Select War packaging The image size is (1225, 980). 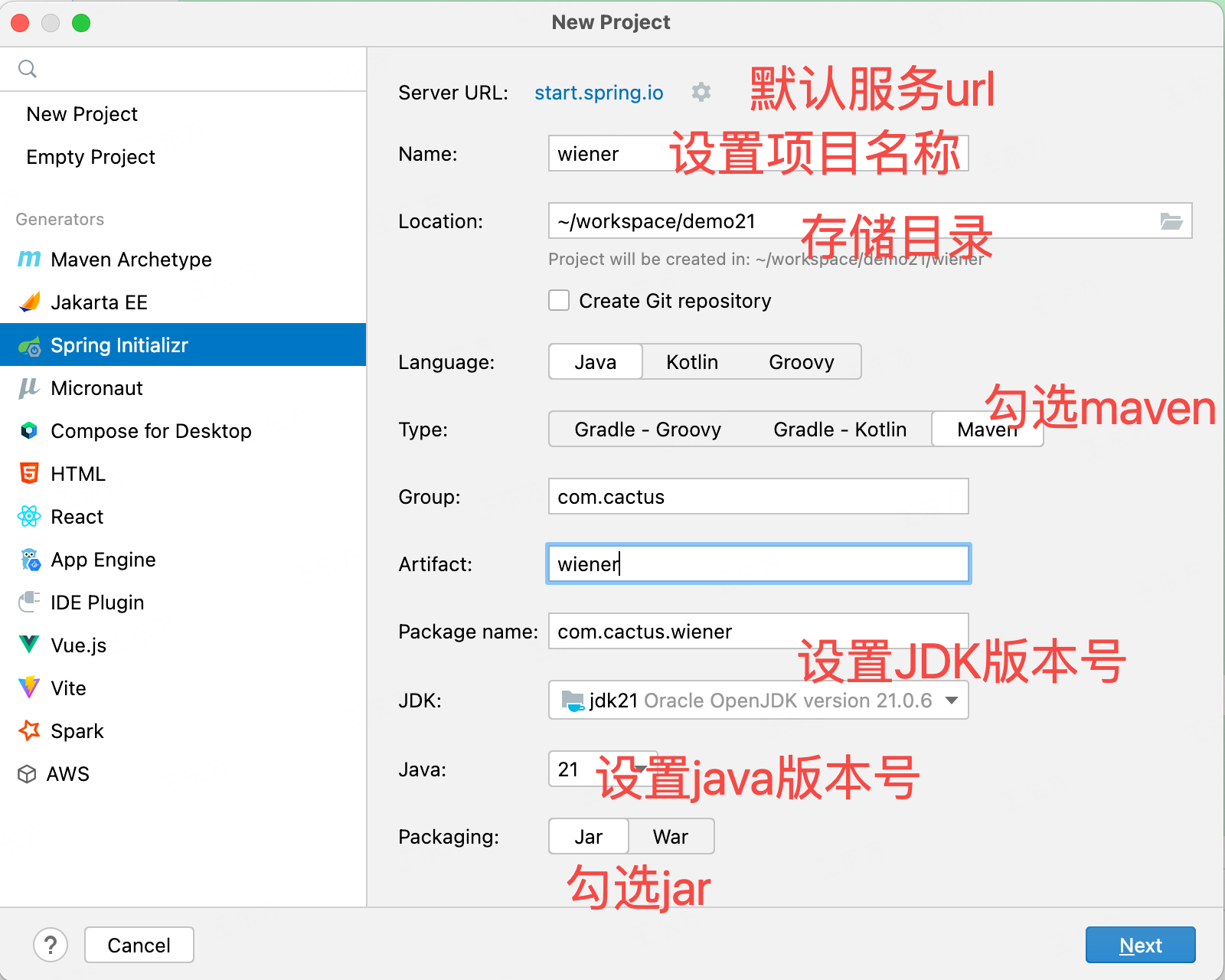pyautogui.click(x=671, y=836)
